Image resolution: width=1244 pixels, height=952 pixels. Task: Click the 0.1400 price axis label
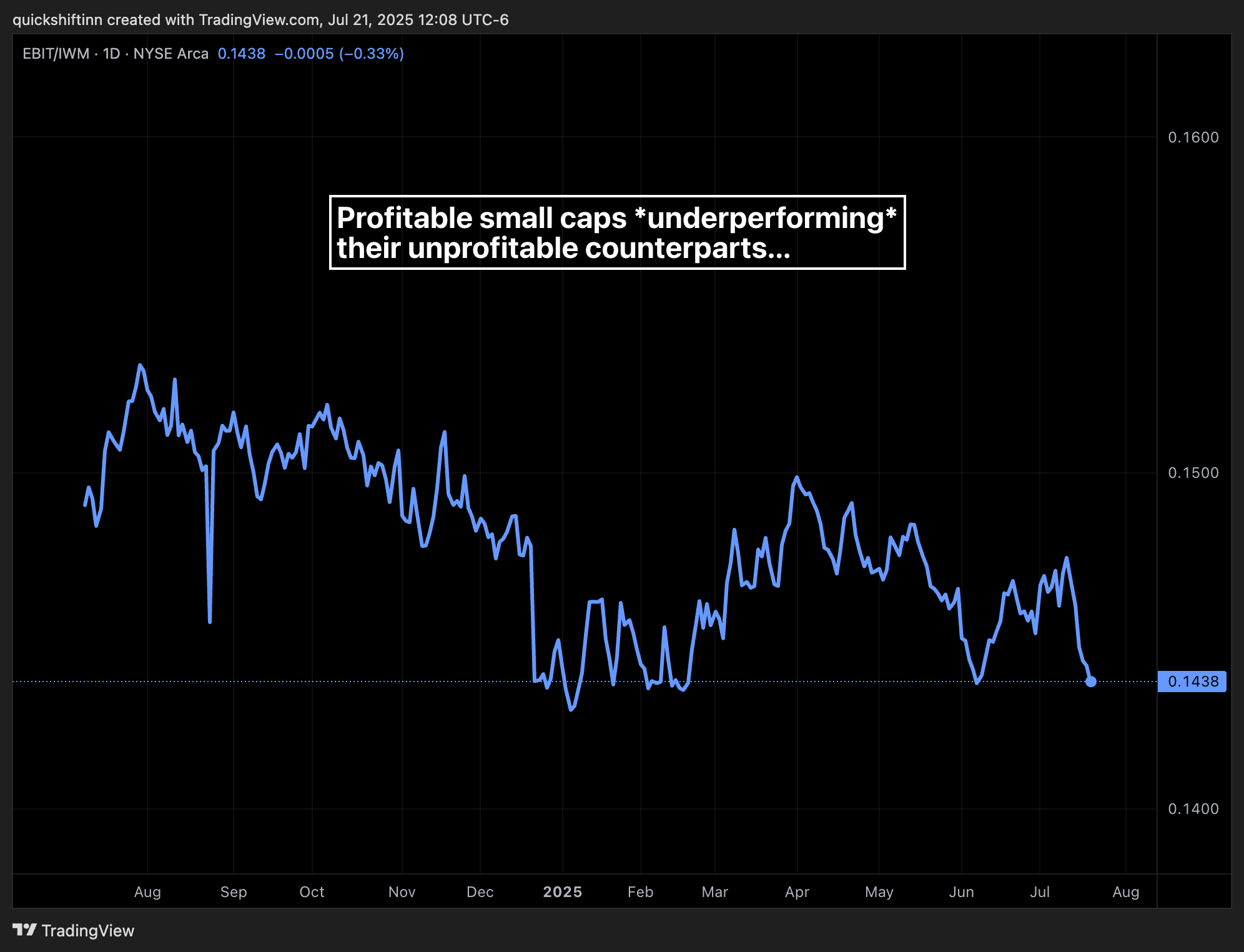coord(1193,809)
